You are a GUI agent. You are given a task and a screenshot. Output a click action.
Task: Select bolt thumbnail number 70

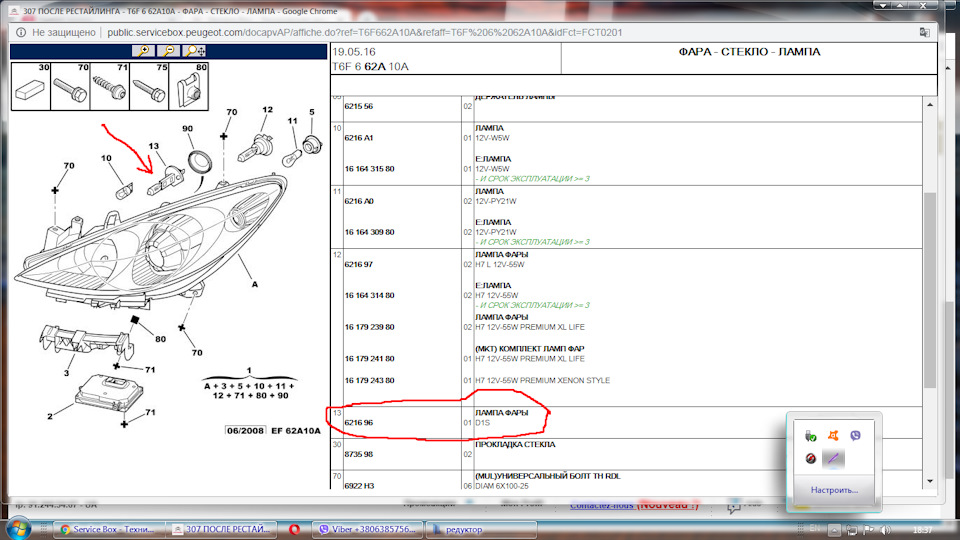tap(70, 86)
